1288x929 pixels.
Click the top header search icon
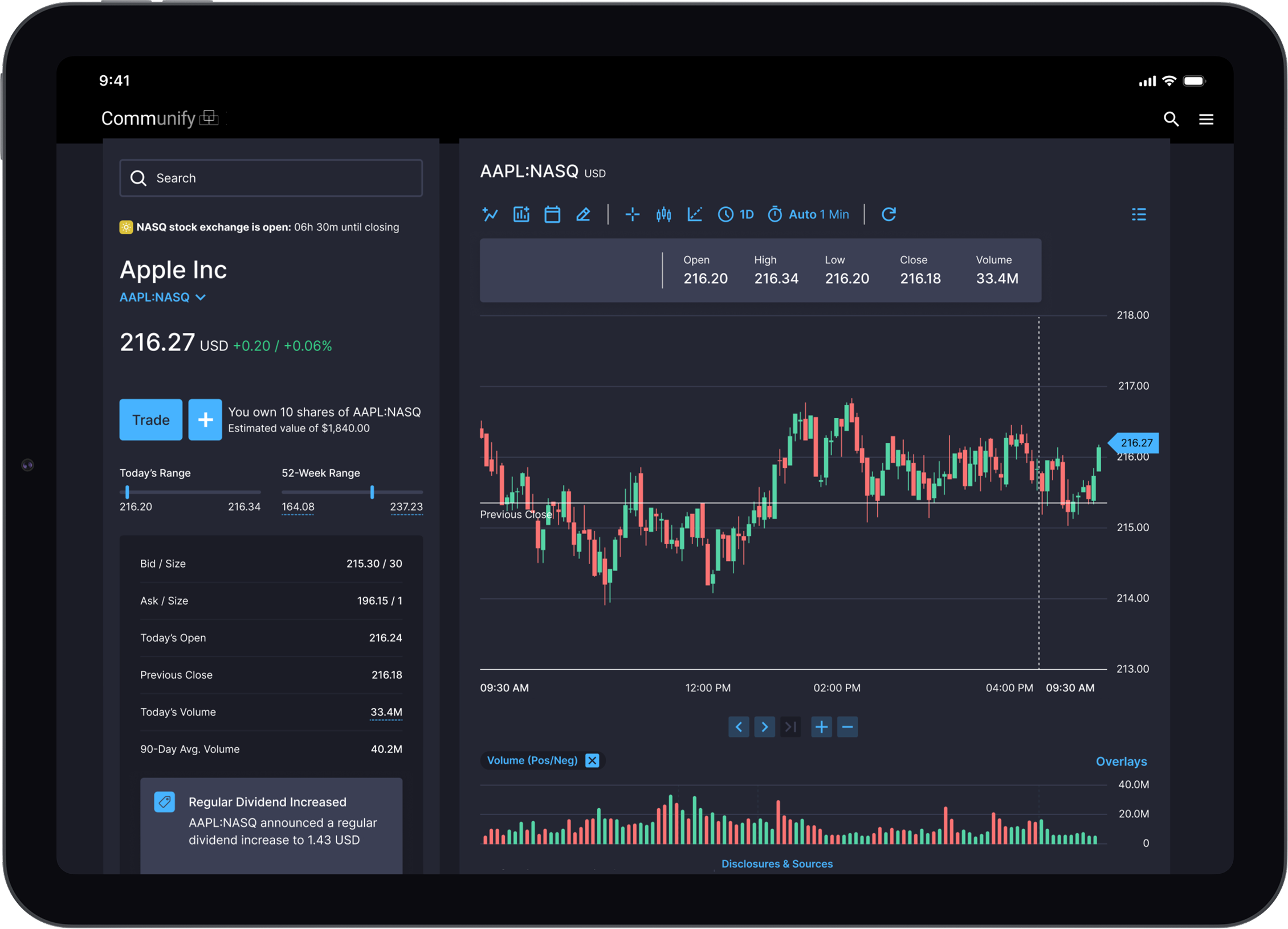1171,119
